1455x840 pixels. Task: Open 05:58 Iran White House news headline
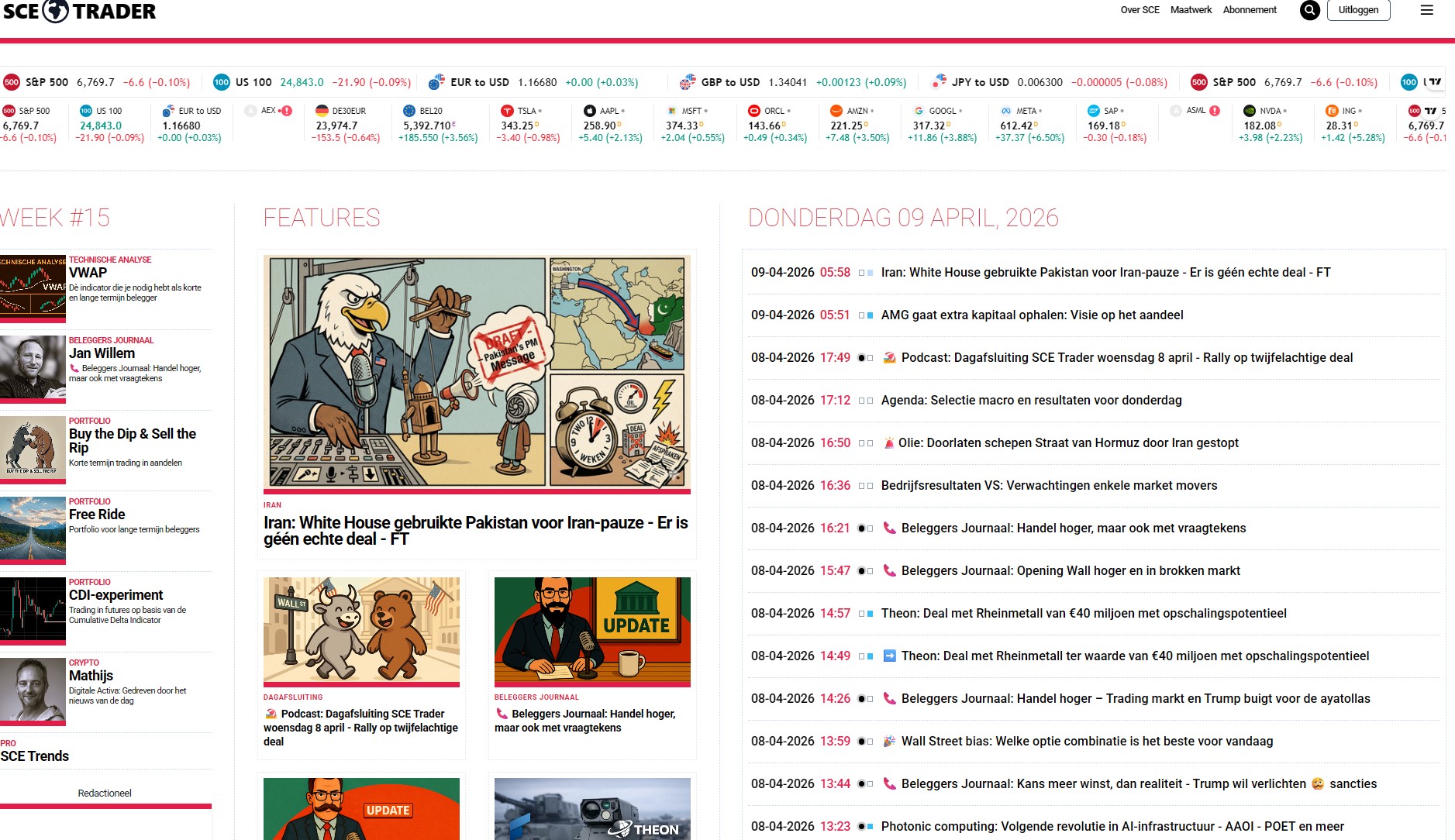[1105, 273]
